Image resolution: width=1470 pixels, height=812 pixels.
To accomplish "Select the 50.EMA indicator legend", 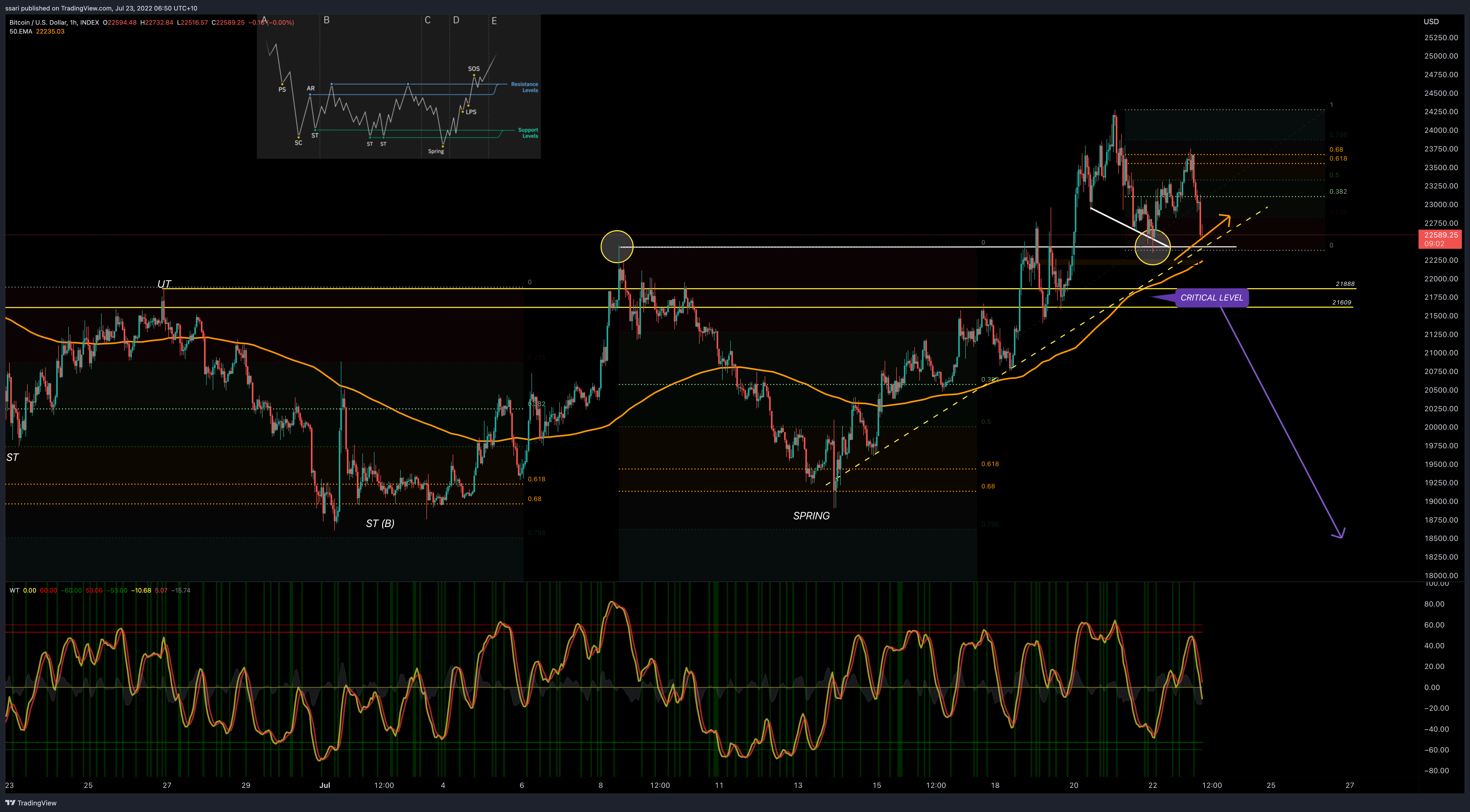I will [20, 31].
